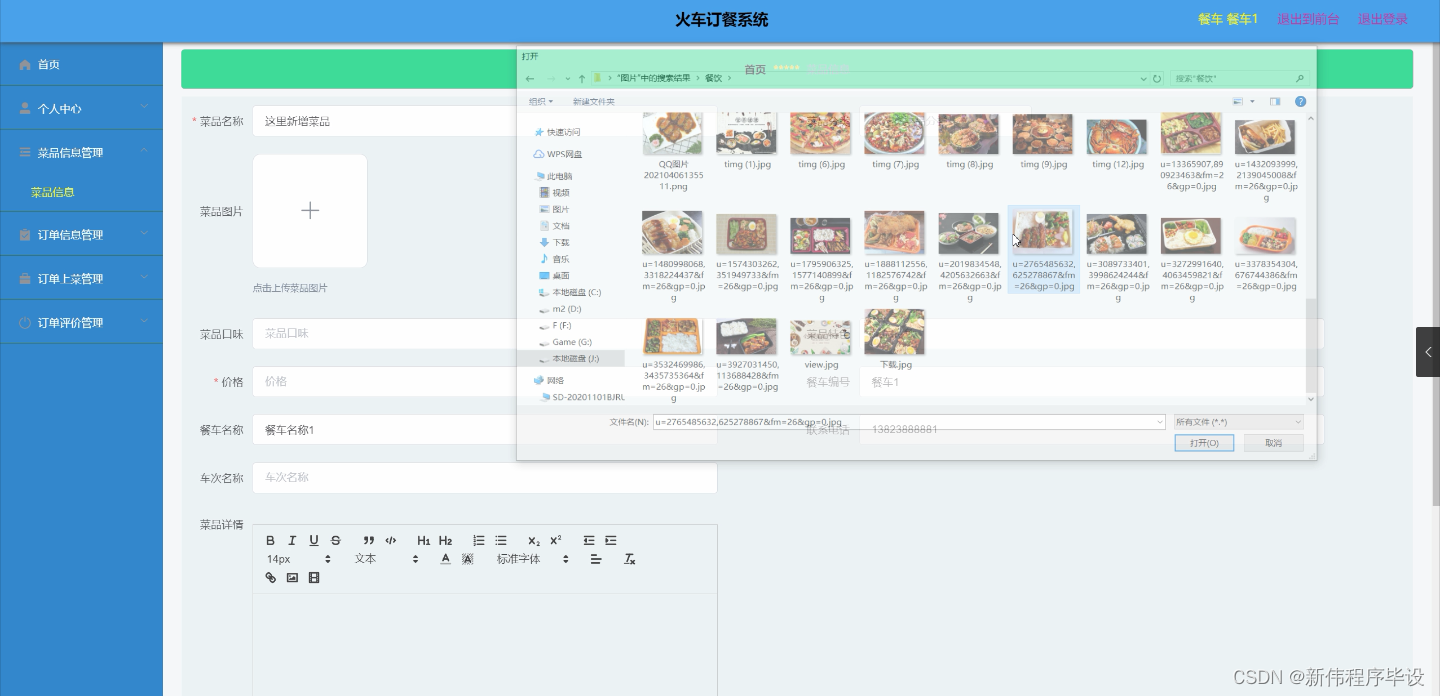Expand the 个人中心 sidebar menu

coord(81,108)
